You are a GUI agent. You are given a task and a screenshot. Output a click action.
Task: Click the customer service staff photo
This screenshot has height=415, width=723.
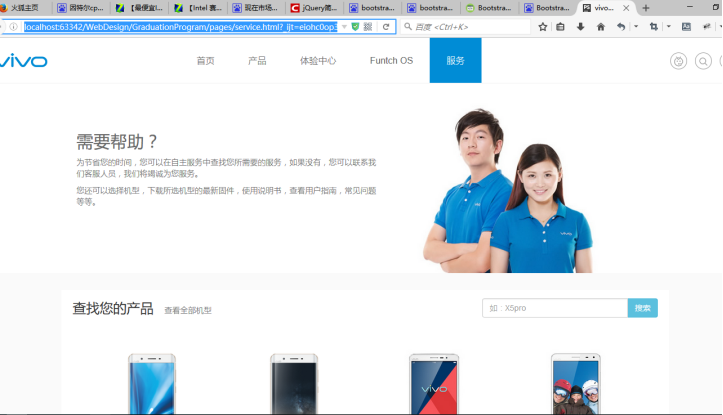[x=508, y=190]
